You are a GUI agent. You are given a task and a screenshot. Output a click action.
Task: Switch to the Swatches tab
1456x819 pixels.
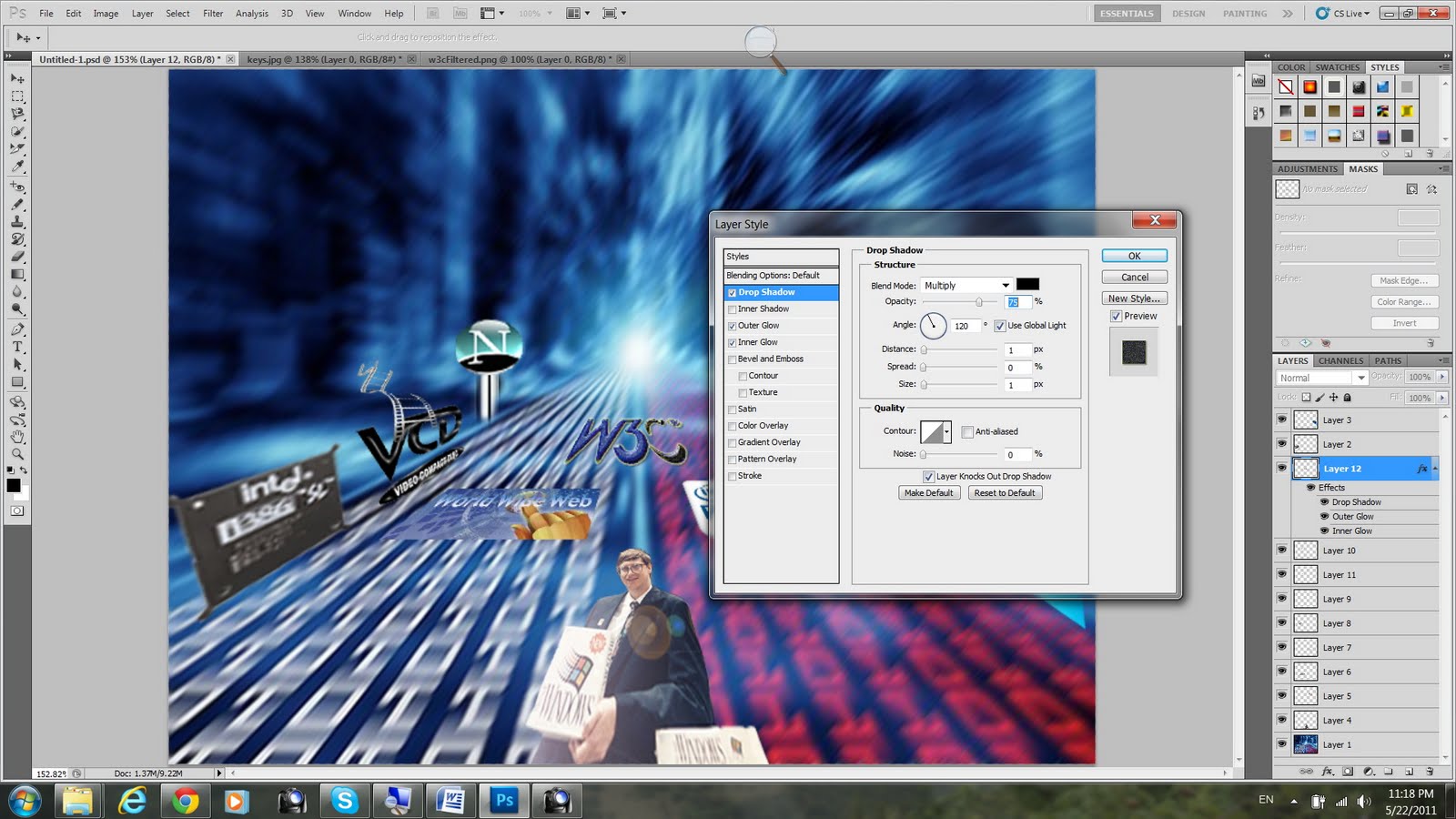(x=1337, y=67)
